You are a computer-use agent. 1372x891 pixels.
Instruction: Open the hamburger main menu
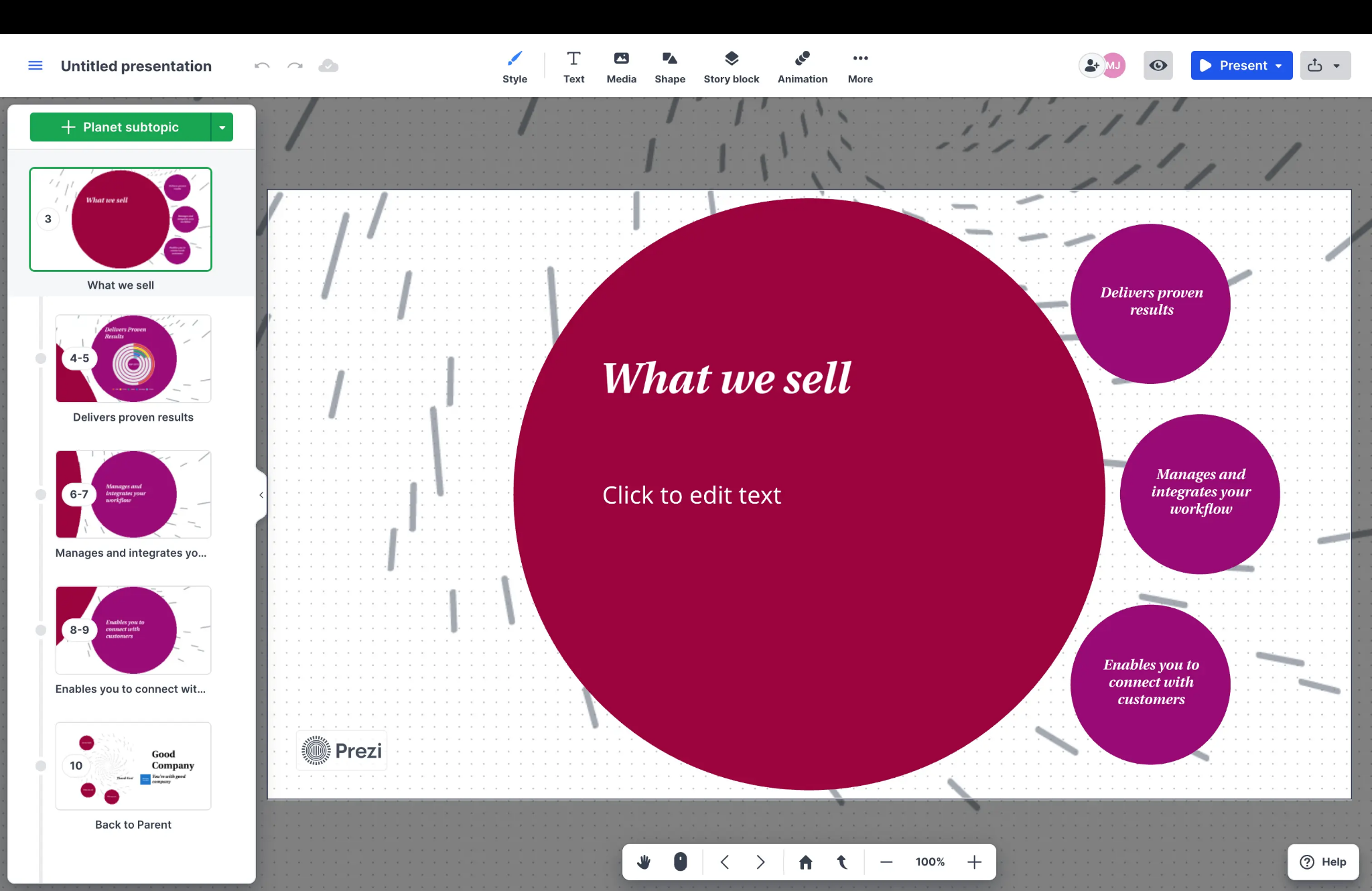(x=36, y=66)
